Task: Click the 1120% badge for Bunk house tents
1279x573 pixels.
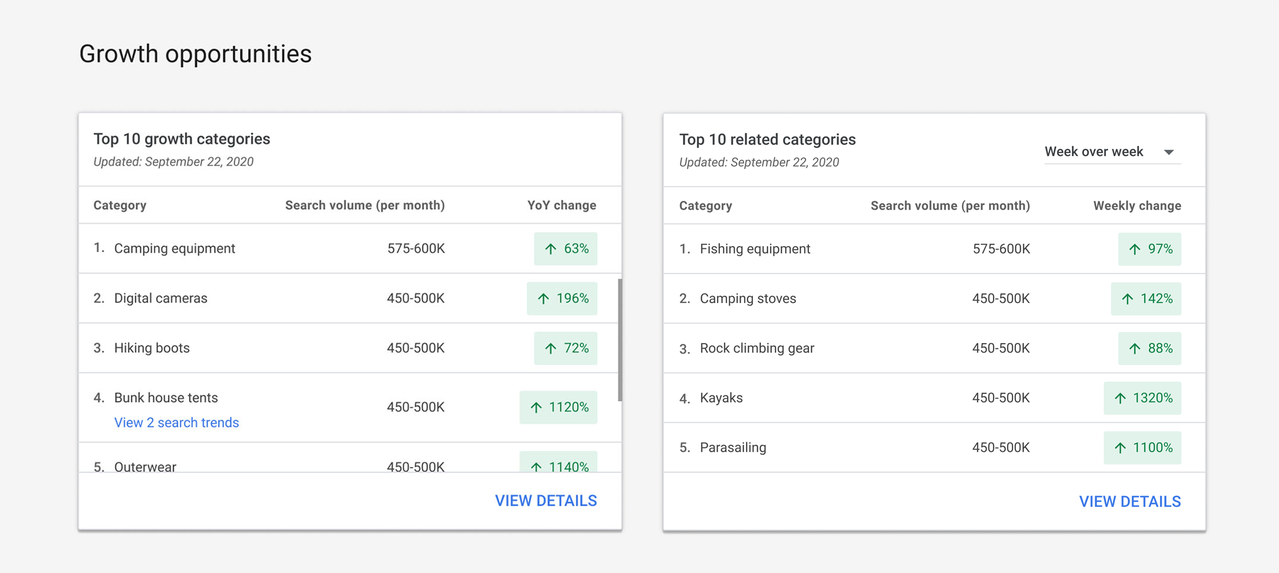Action: [558, 407]
